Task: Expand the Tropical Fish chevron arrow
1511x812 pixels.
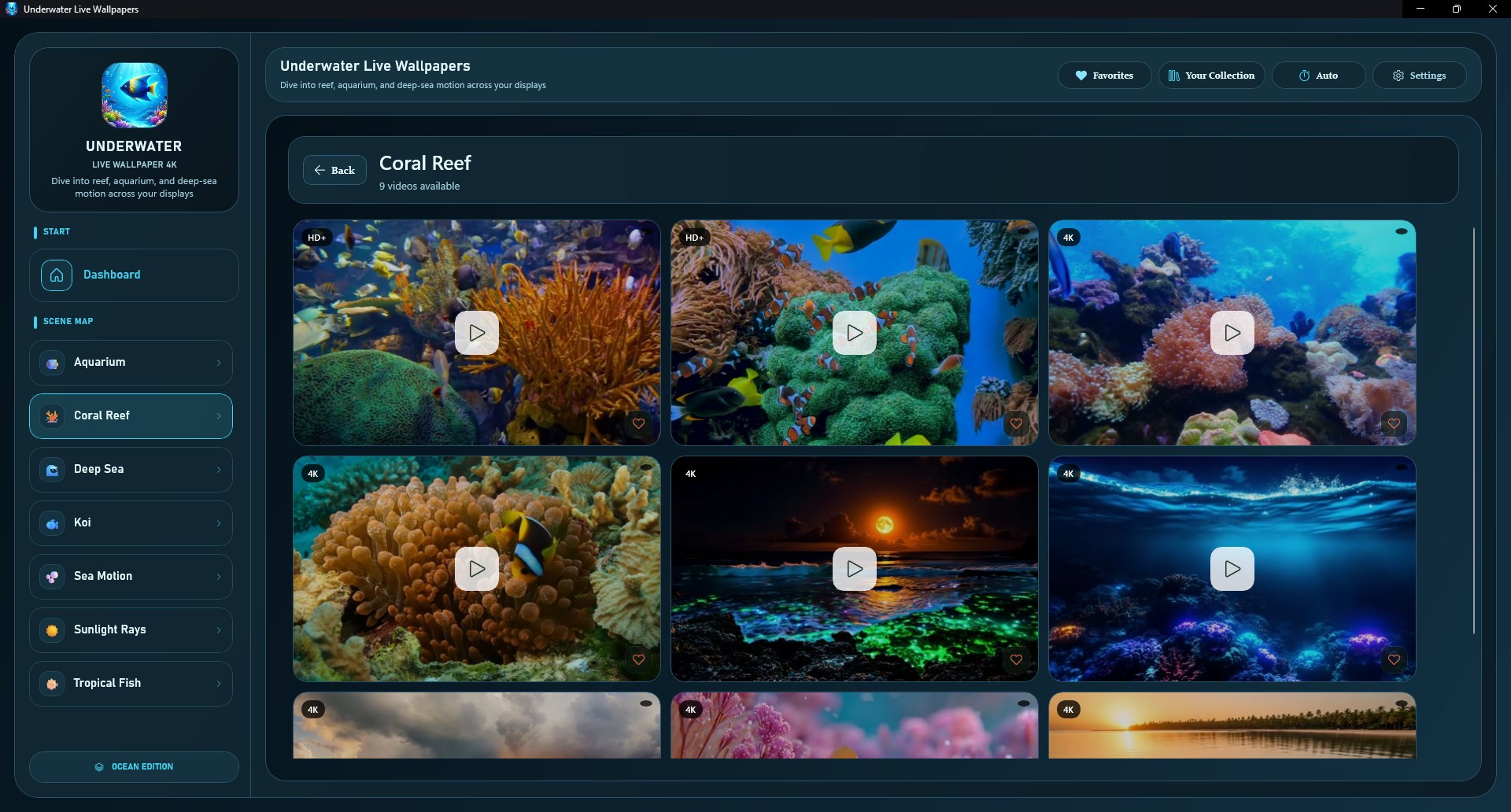Action: [219, 684]
